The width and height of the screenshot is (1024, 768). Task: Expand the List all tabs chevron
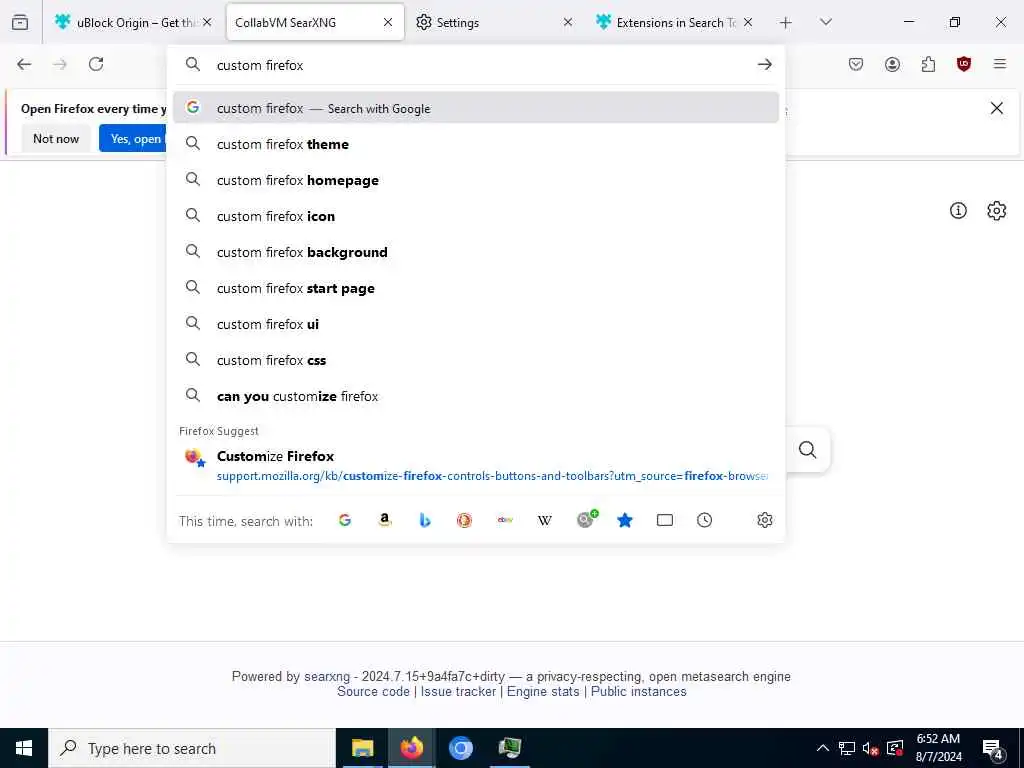826,22
